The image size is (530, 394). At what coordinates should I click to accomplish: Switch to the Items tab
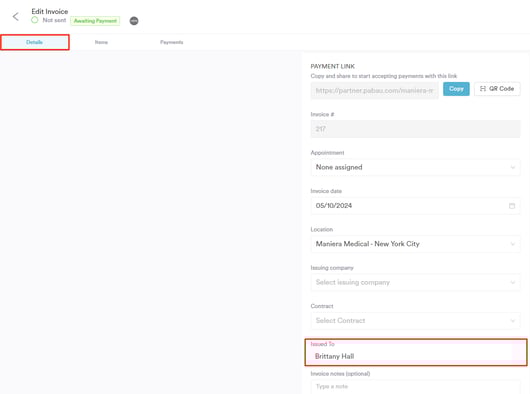(x=101, y=42)
